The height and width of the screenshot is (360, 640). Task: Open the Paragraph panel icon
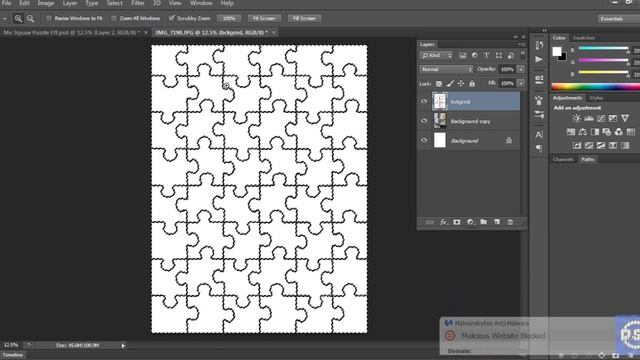[539, 148]
